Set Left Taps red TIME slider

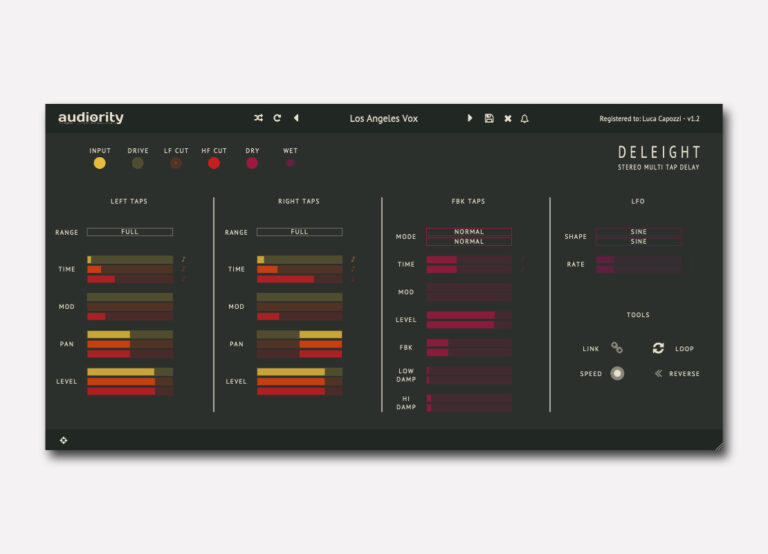pos(130,279)
